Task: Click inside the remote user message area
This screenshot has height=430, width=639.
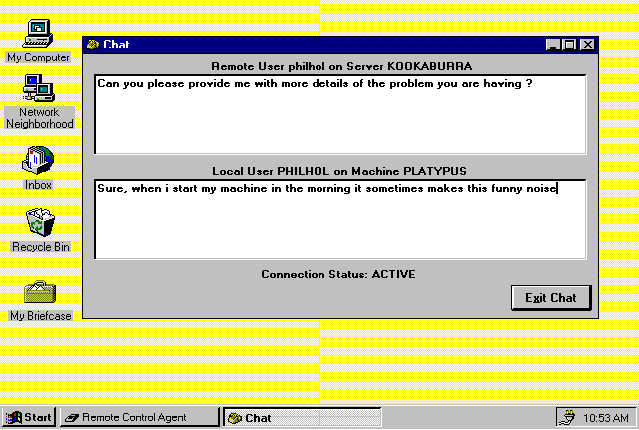Action: click(x=340, y=114)
